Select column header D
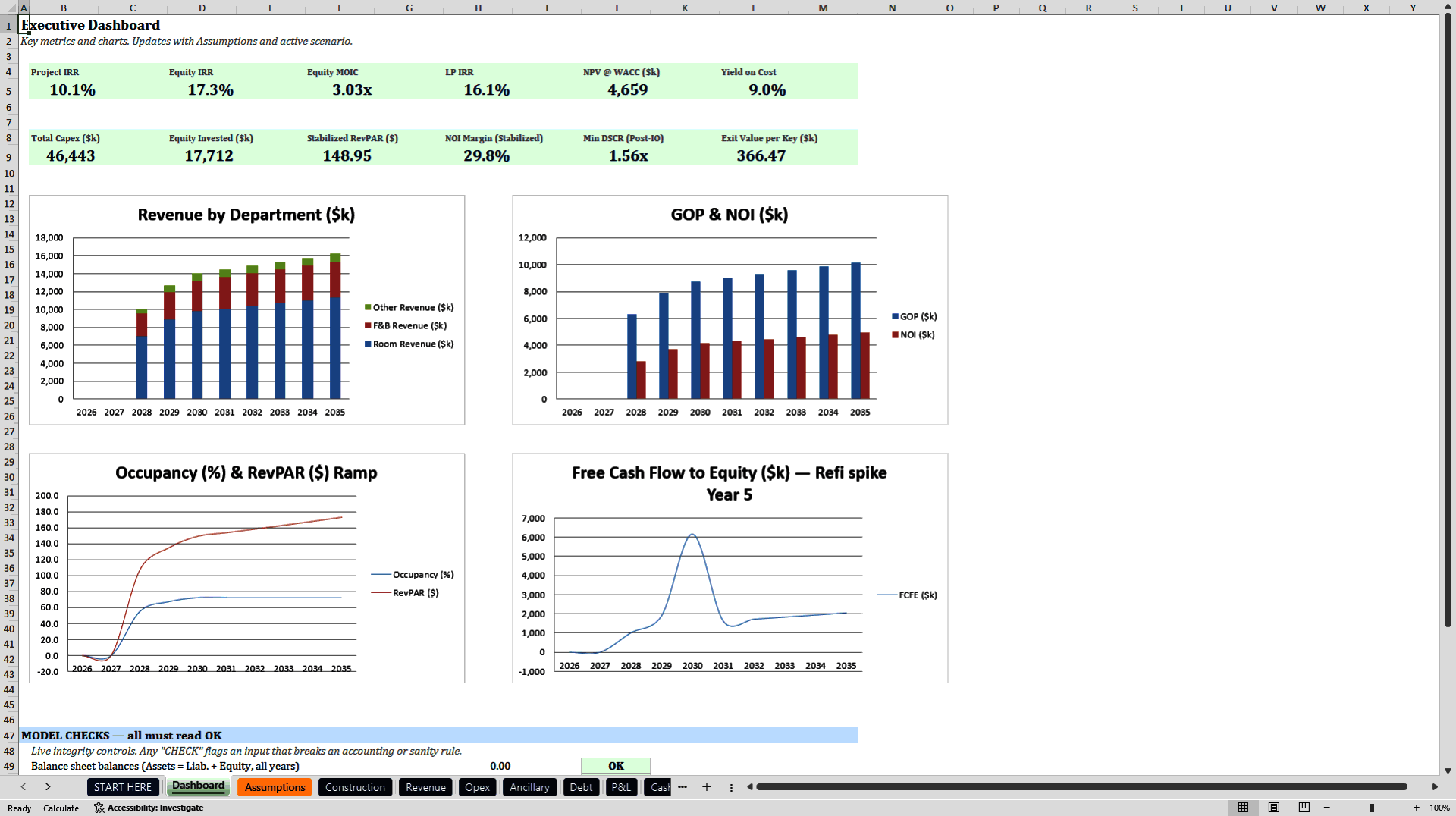The image size is (1456, 816). [202, 8]
